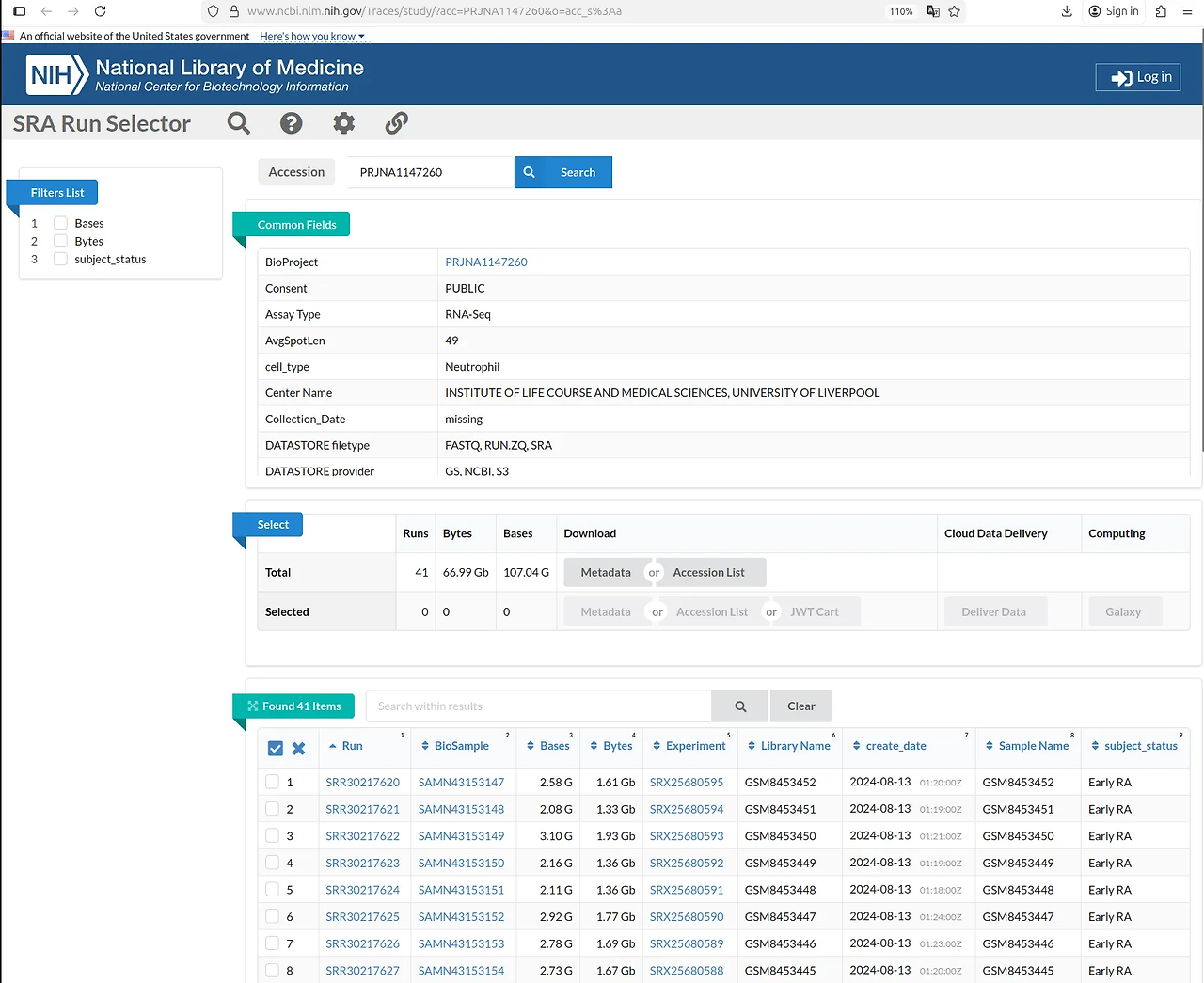Click the Search within results field
The image size is (1204, 983).
(x=539, y=706)
